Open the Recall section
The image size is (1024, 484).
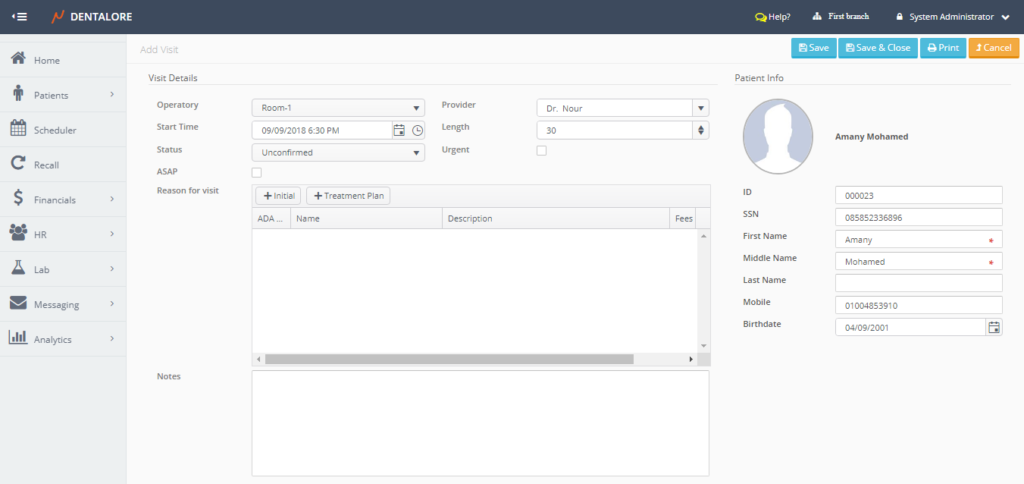click(47, 165)
